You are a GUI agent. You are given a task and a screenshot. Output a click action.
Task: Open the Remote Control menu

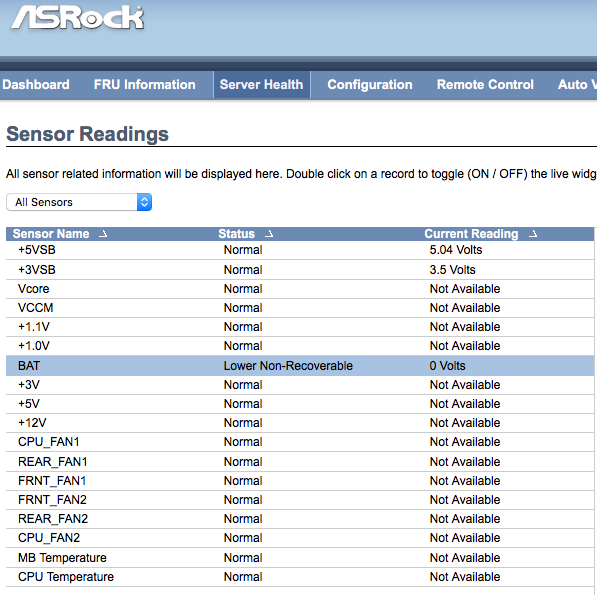coord(485,85)
